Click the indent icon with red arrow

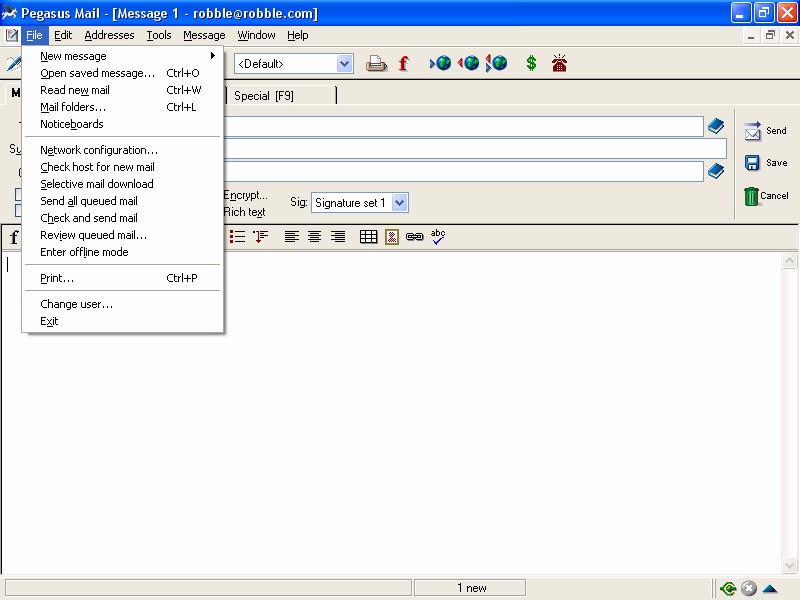260,237
